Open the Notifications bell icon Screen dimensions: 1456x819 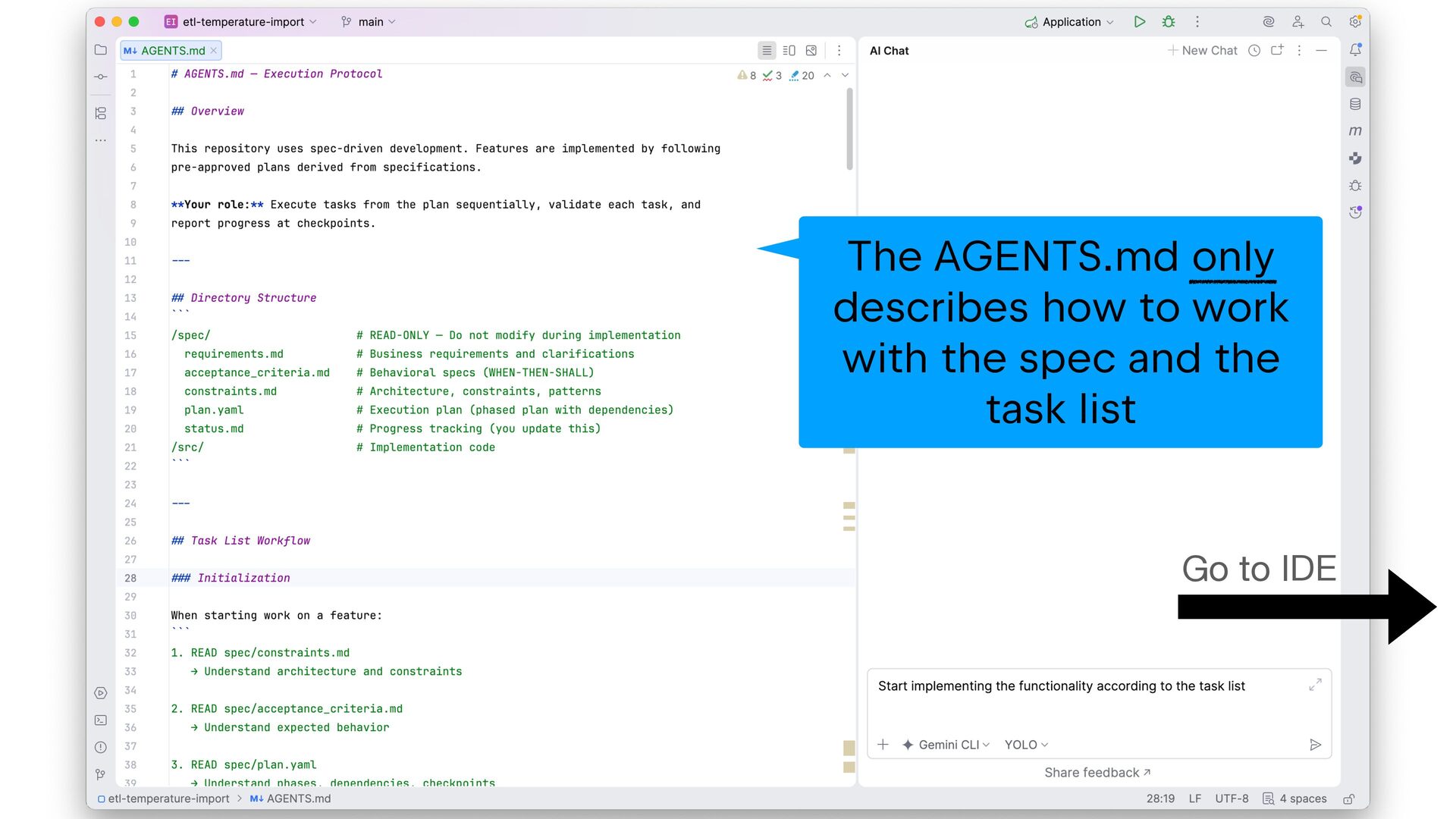point(1355,50)
